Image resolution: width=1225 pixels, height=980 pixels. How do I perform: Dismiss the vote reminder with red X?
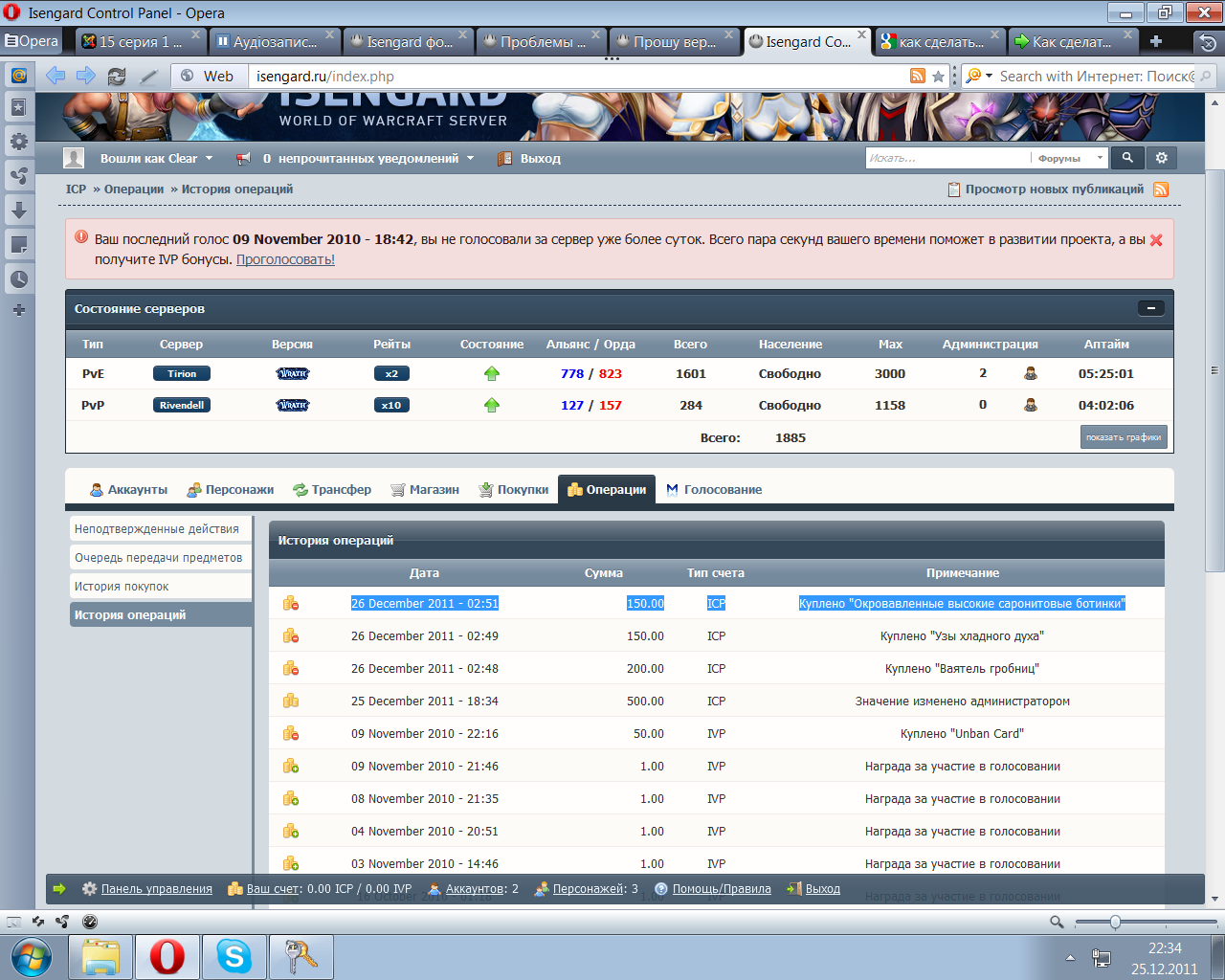[1156, 240]
